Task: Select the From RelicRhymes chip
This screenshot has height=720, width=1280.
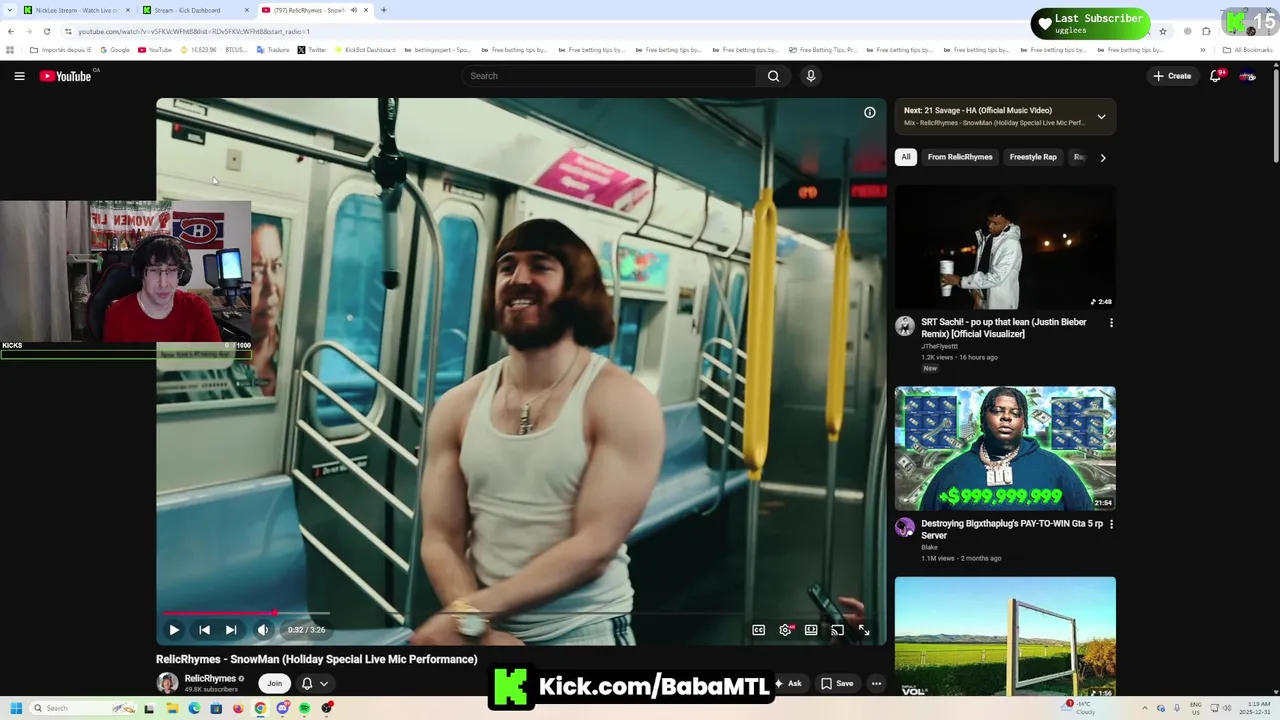Action: coord(960,157)
